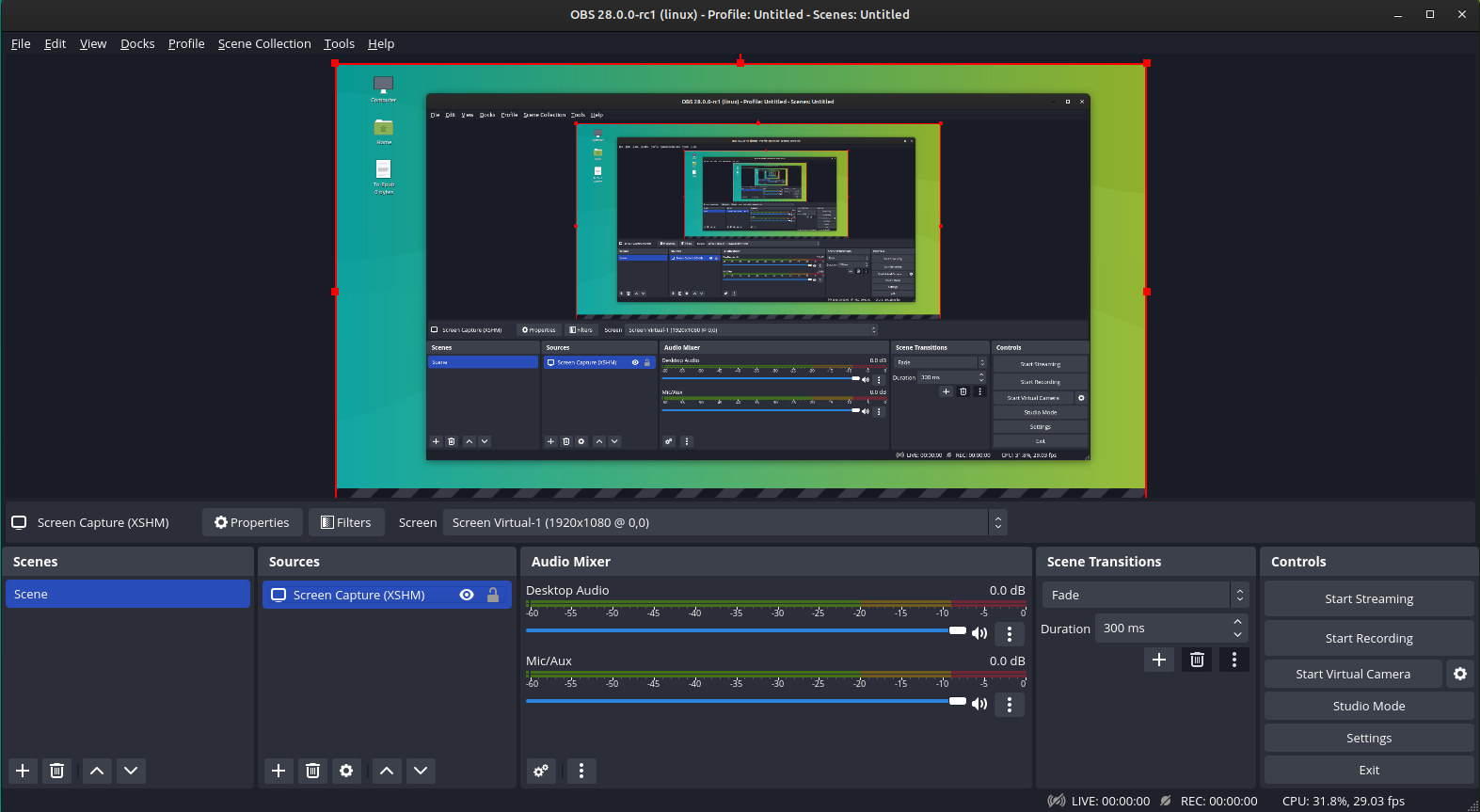Click virtual camera settings gear icon
This screenshot has height=812, width=1480.
1460,674
